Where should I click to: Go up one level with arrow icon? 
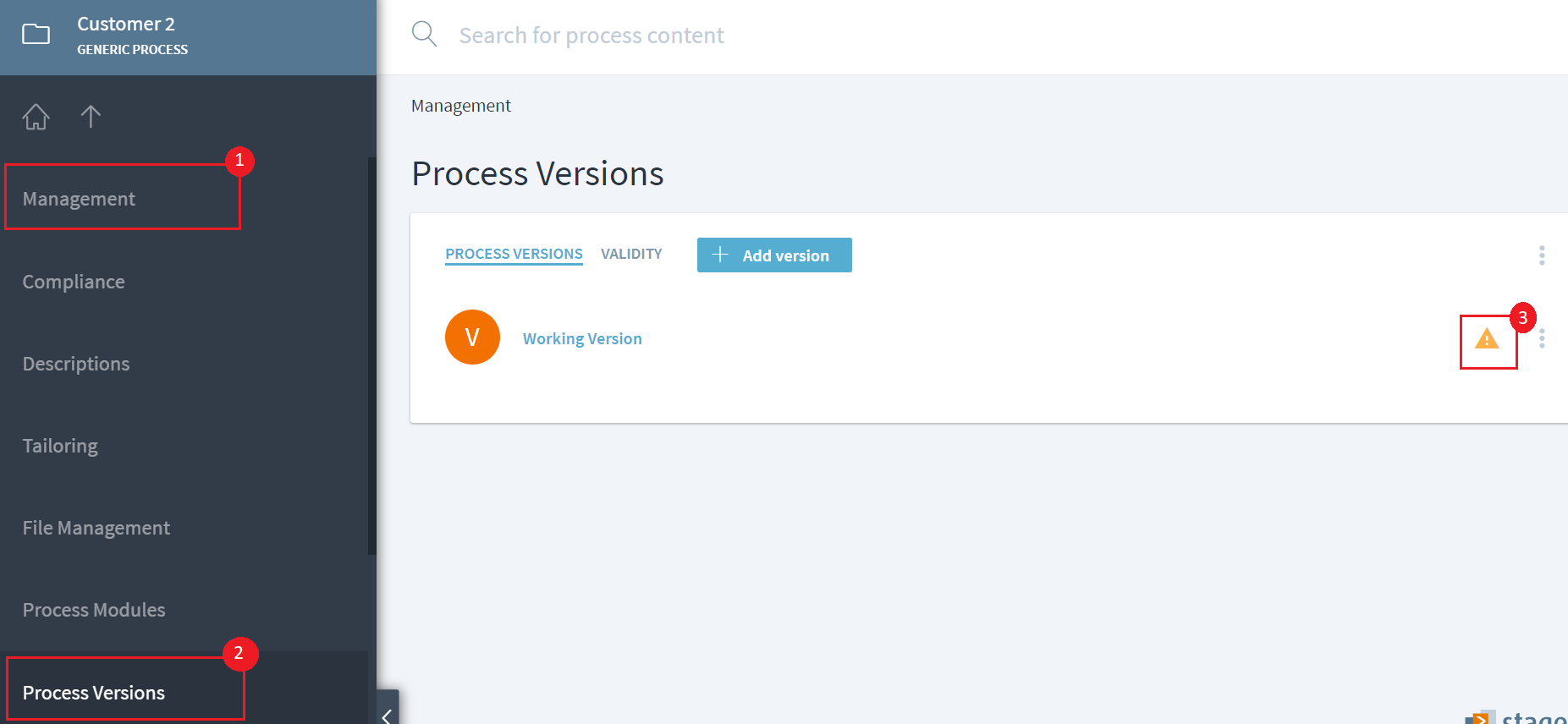point(91,117)
